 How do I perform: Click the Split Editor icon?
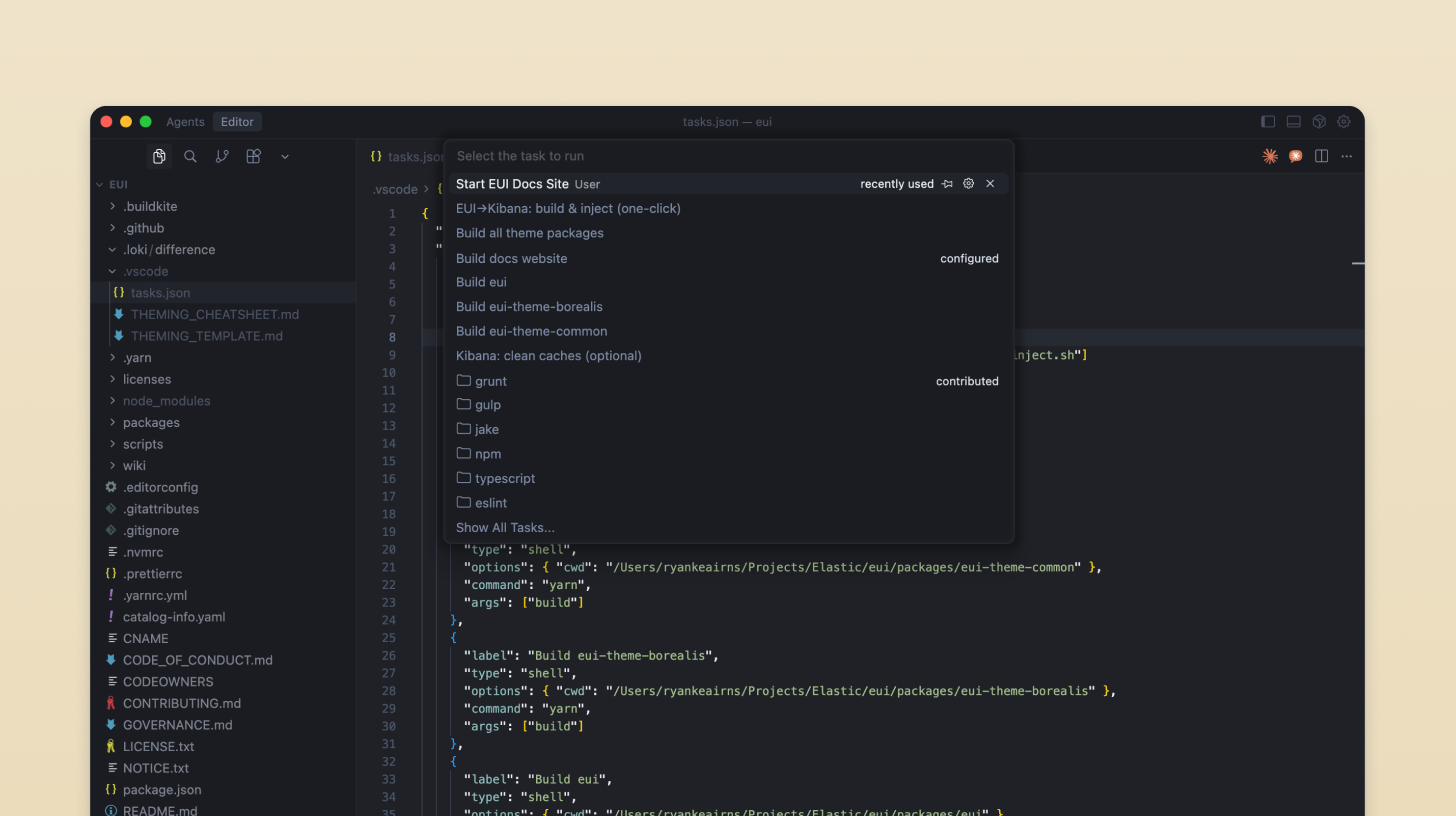(1321, 156)
